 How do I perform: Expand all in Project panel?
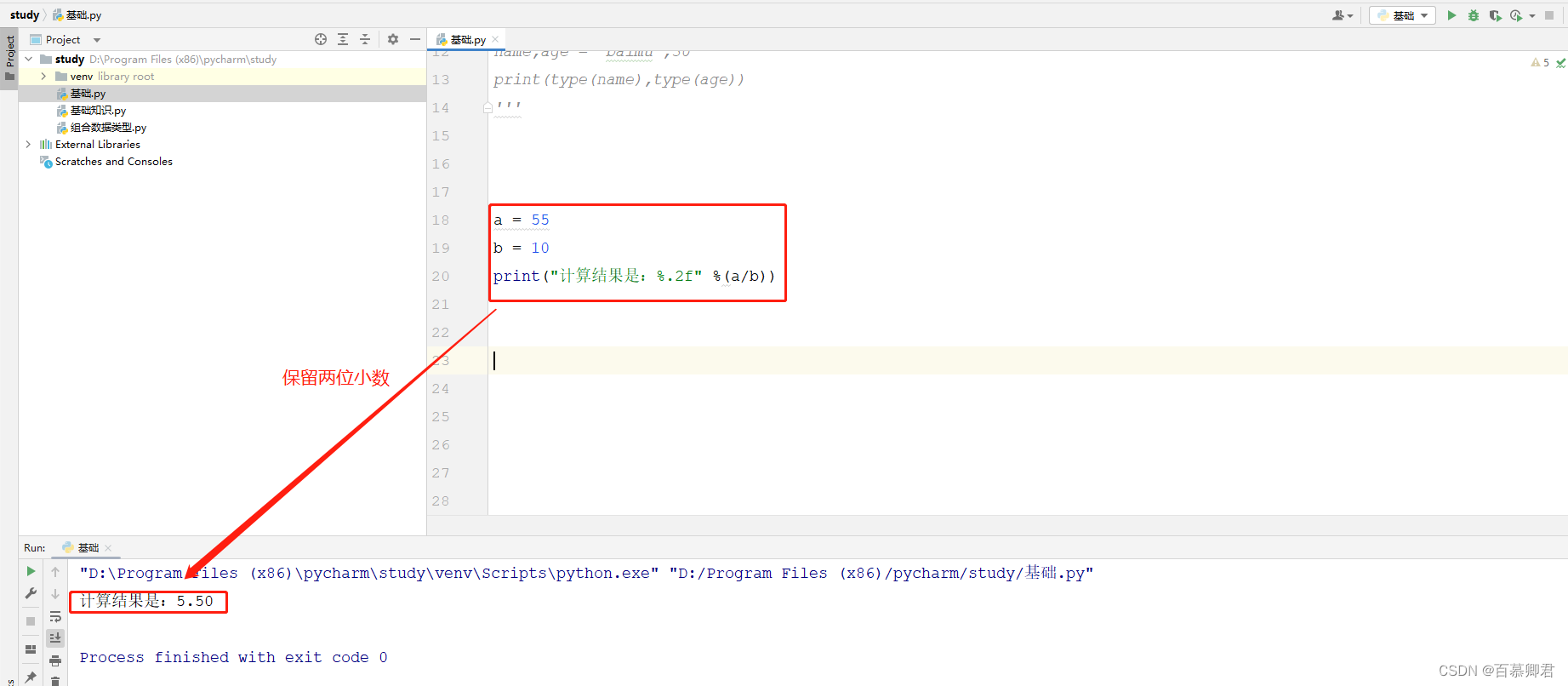click(343, 39)
